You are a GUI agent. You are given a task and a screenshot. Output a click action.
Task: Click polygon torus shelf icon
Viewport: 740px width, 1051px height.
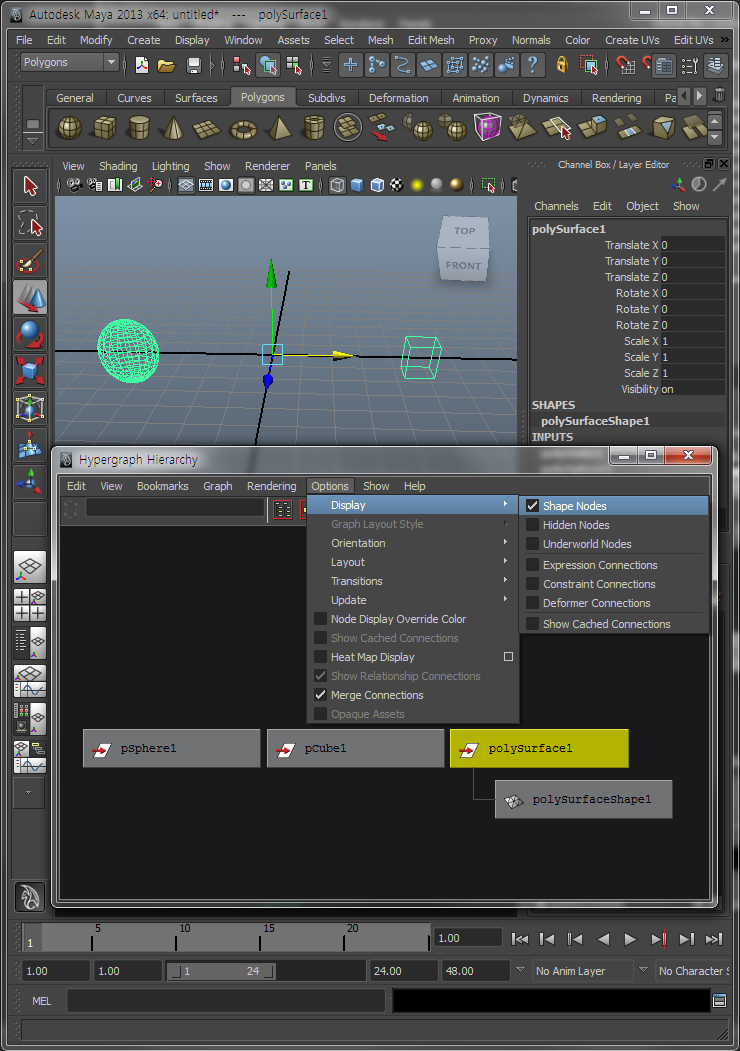coord(243,128)
